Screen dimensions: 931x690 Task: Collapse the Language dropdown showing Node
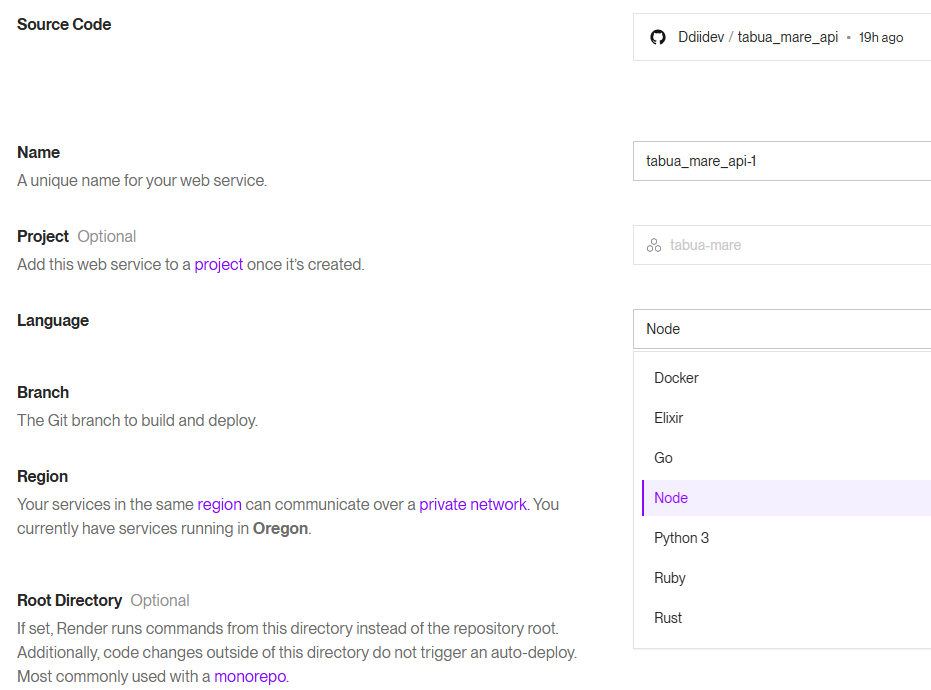coord(780,329)
